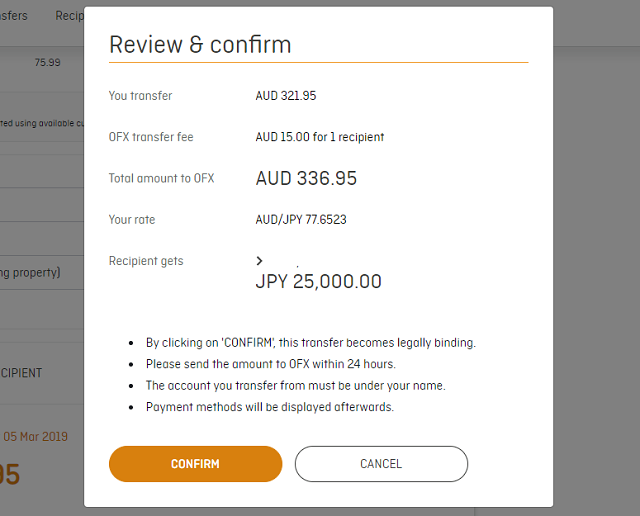Image resolution: width=640 pixels, height=516 pixels.
Task: Click the 'Payment methods' notice line
Action: (271, 407)
